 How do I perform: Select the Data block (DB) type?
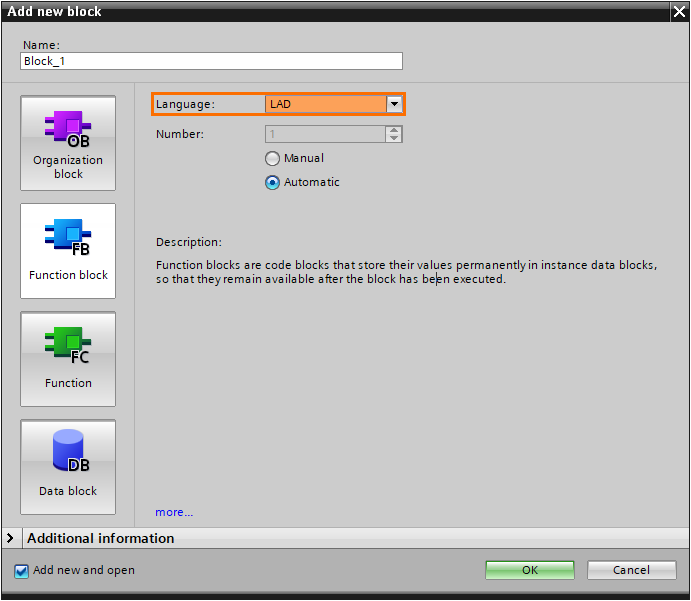(68, 467)
